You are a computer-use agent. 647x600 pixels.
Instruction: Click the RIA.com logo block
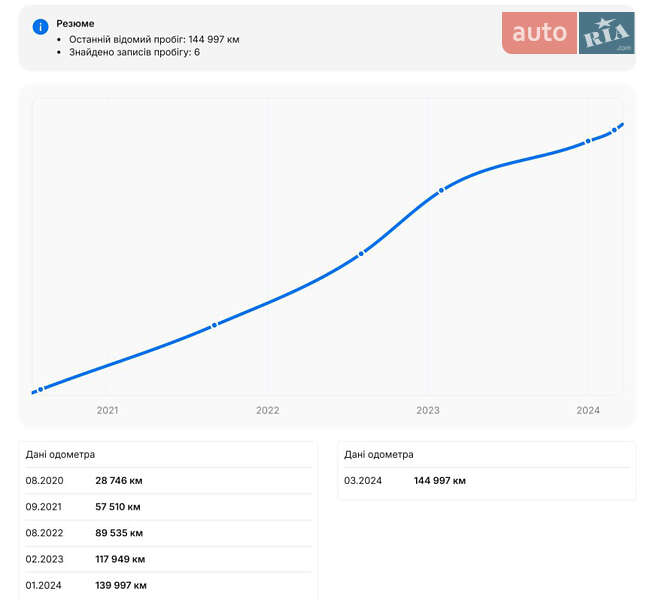[x=606, y=33]
